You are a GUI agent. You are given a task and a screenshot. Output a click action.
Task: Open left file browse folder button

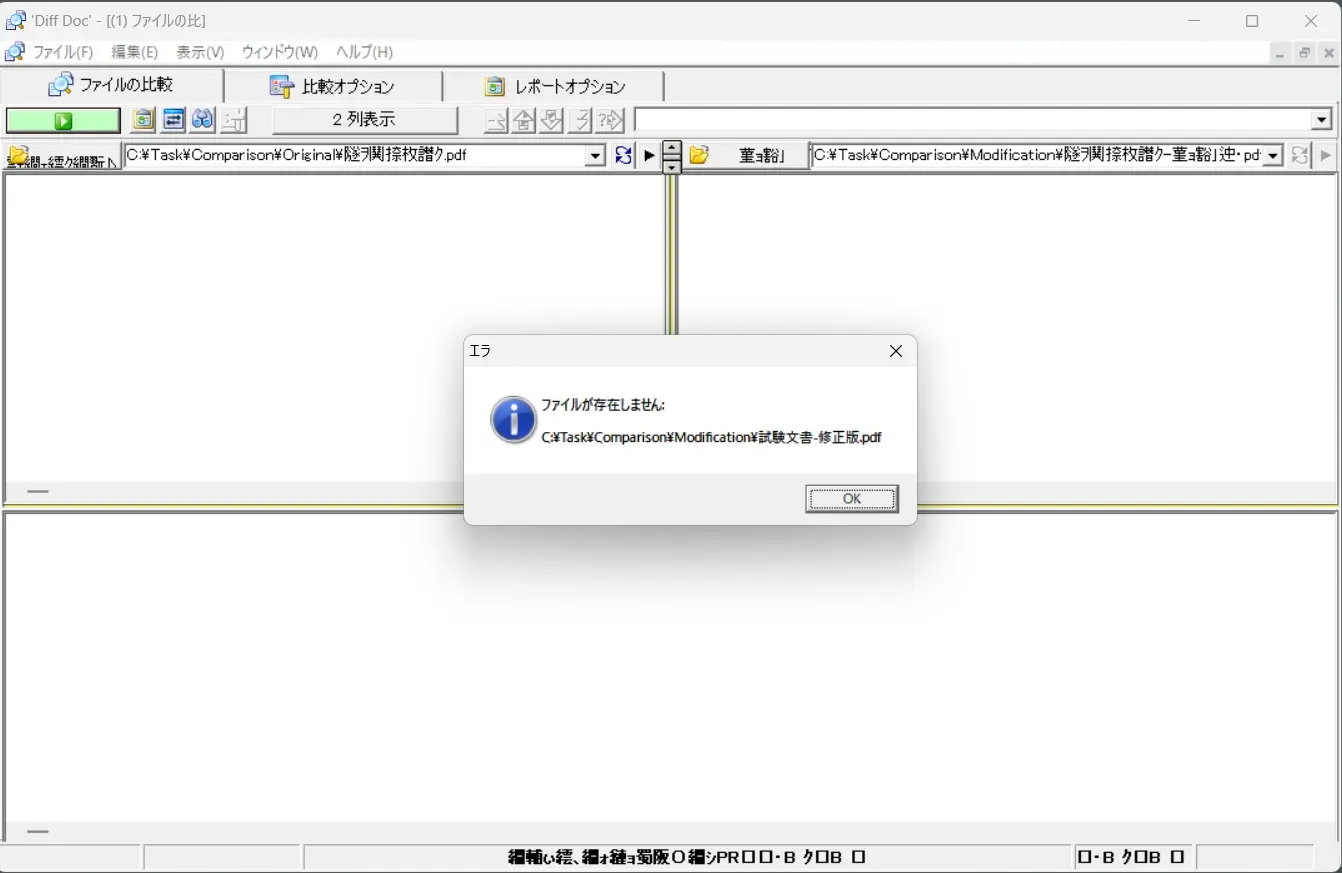(x=62, y=156)
